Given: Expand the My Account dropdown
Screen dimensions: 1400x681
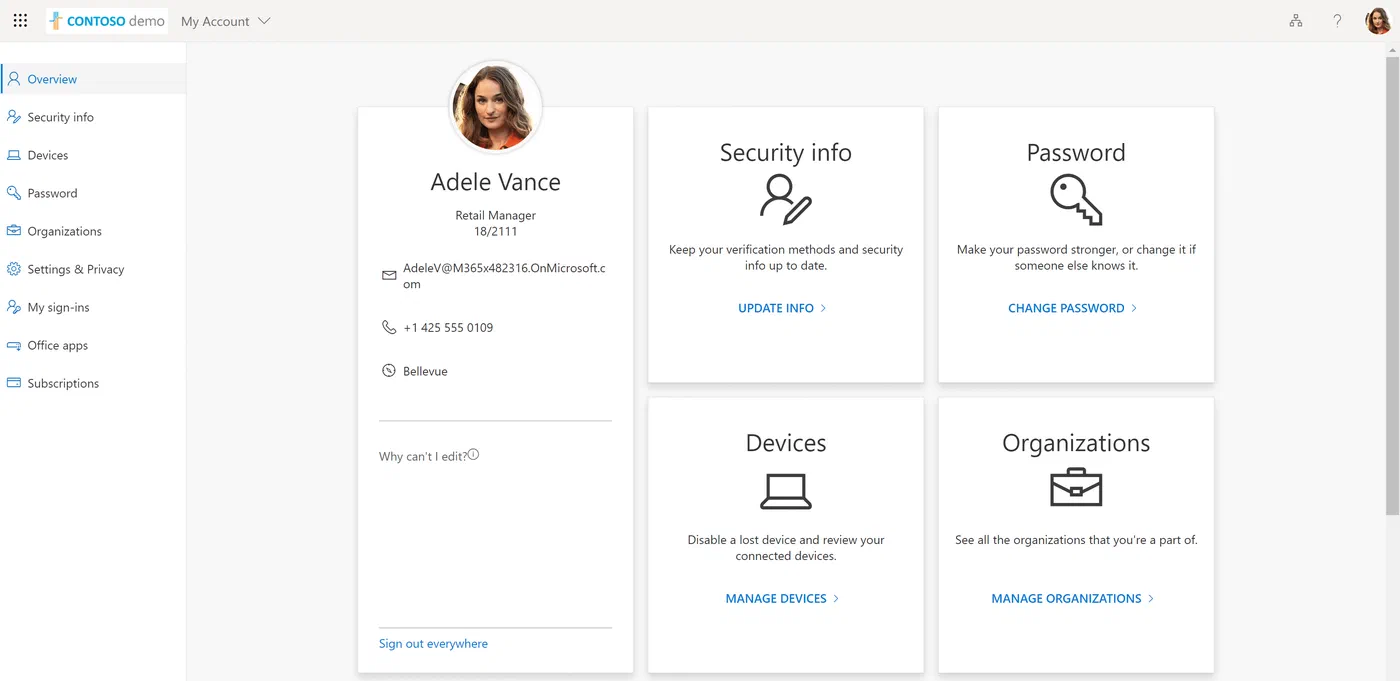Looking at the screenshot, I should [226, 21].
